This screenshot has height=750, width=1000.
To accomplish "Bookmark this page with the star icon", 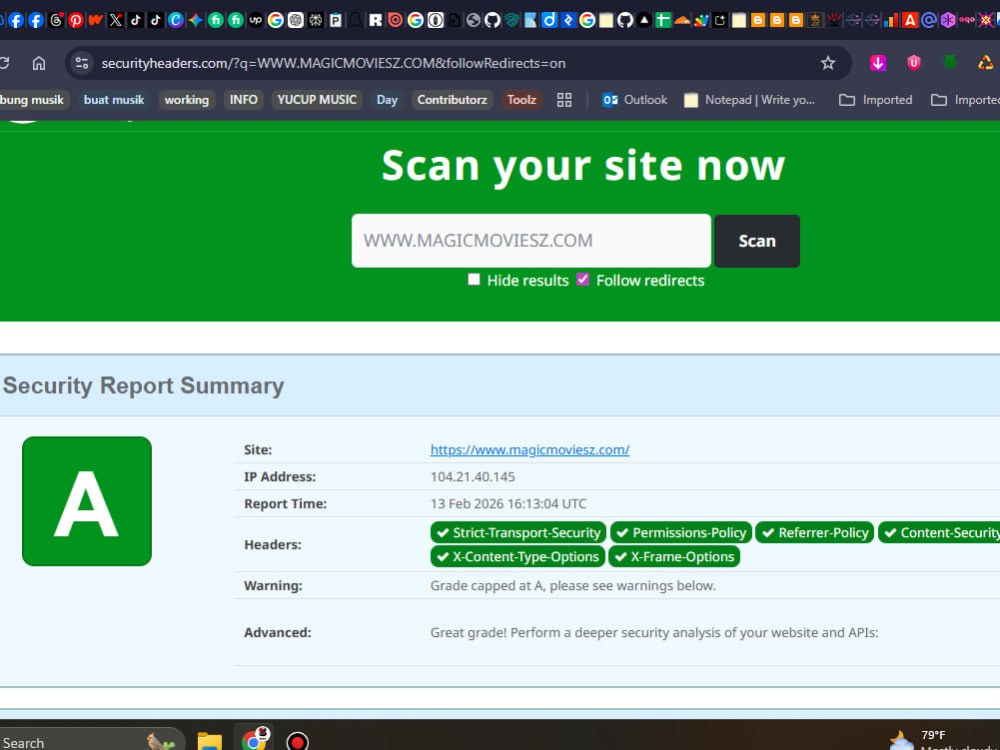I will (x=828, y=63).
